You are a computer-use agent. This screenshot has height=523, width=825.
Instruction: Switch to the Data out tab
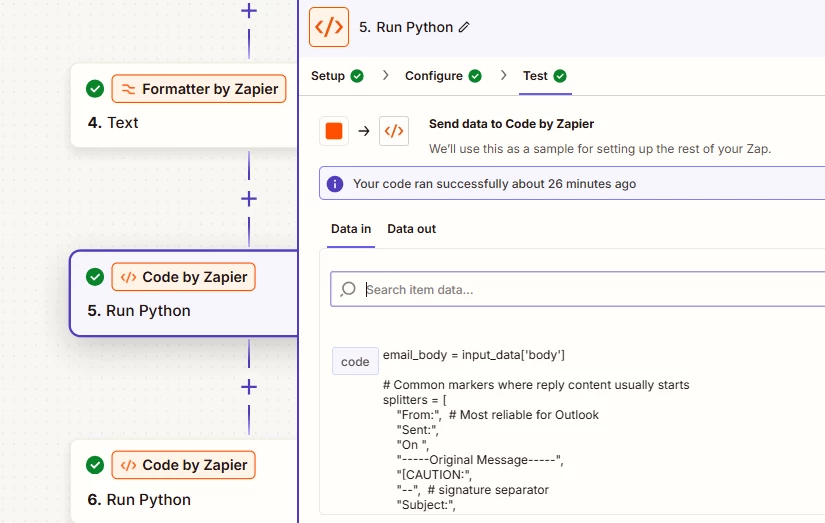pyautogui.click(x=412, y=229)
